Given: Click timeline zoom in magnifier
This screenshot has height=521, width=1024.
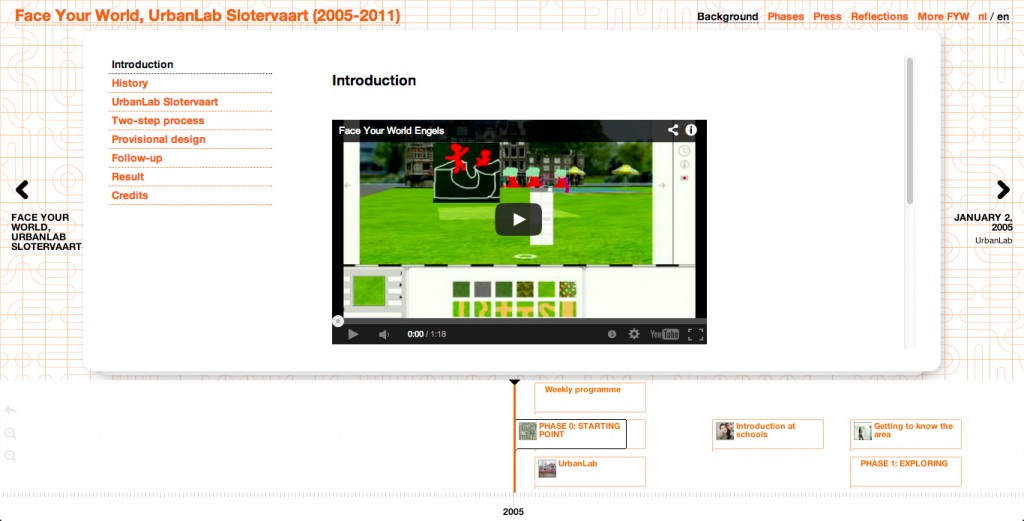Looking at the screenshot, I should pyautogui.click(x=10, y=434).
